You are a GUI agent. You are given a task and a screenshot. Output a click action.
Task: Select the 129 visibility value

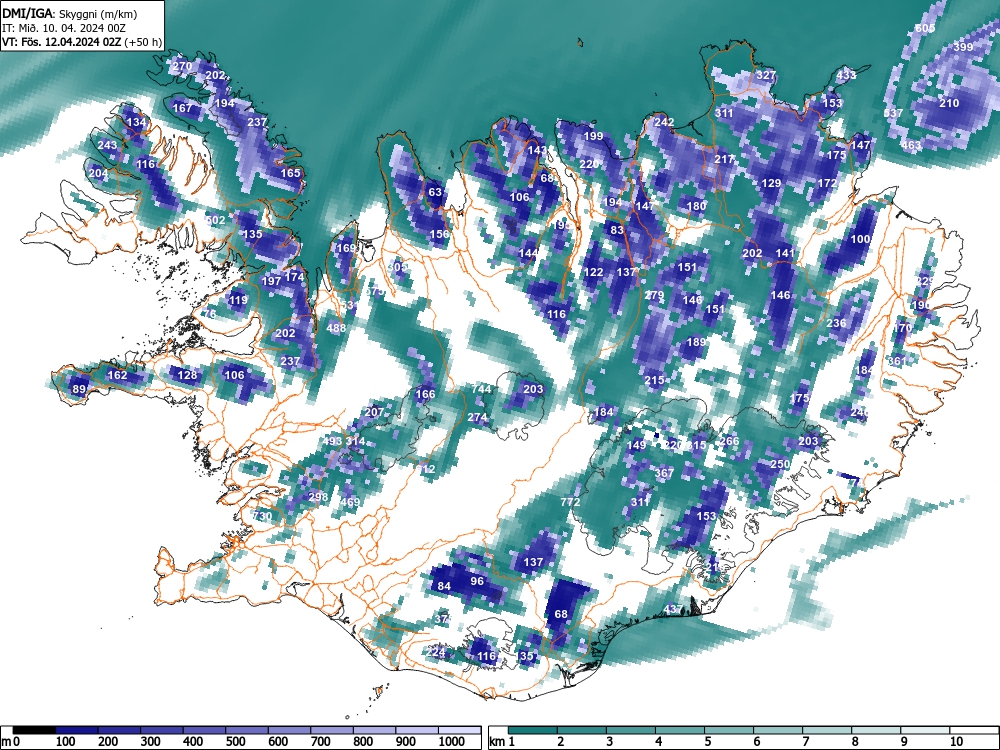(x=771, y=183)
